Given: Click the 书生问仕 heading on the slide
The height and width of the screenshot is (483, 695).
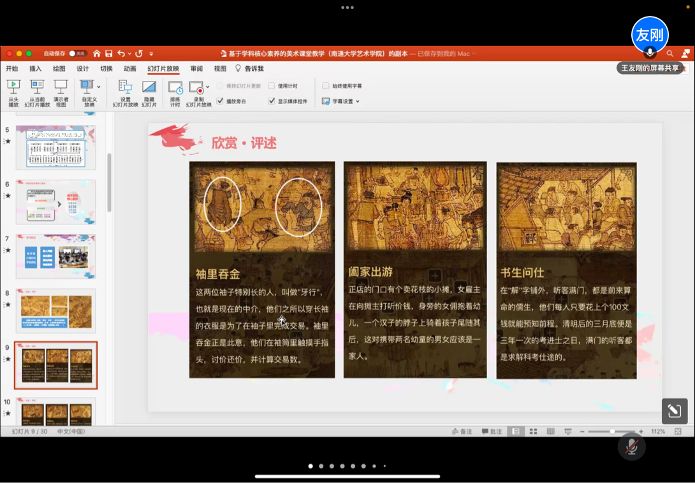Looking at the screenshot, I should [x=522, y=273].
